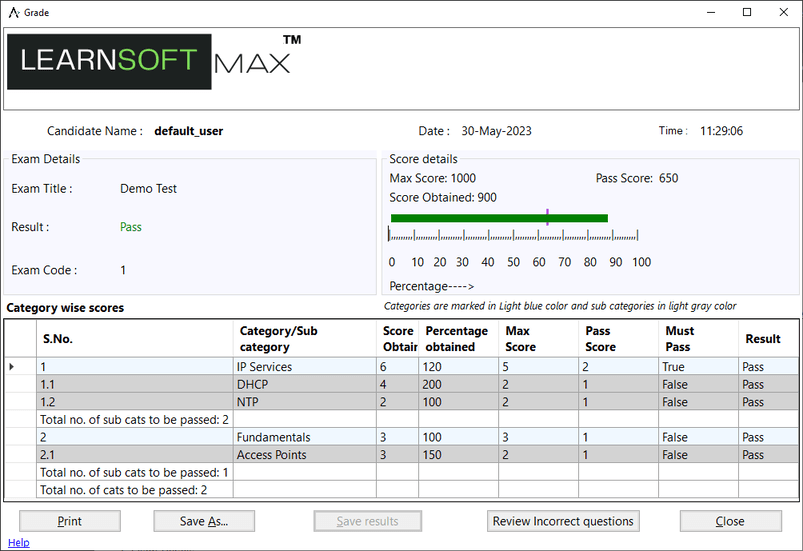Click the Save results button
The image size is (803, 551).
tap(367, 521)
